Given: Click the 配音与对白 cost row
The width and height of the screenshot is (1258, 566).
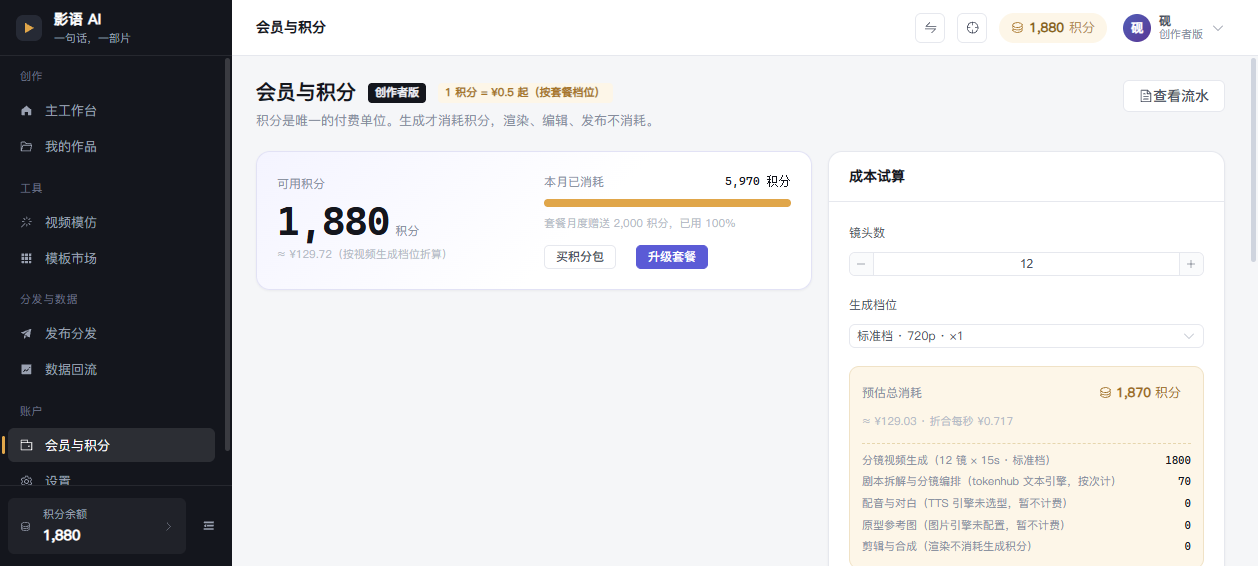Looking at the screenshot, I should coord(1026,503).
